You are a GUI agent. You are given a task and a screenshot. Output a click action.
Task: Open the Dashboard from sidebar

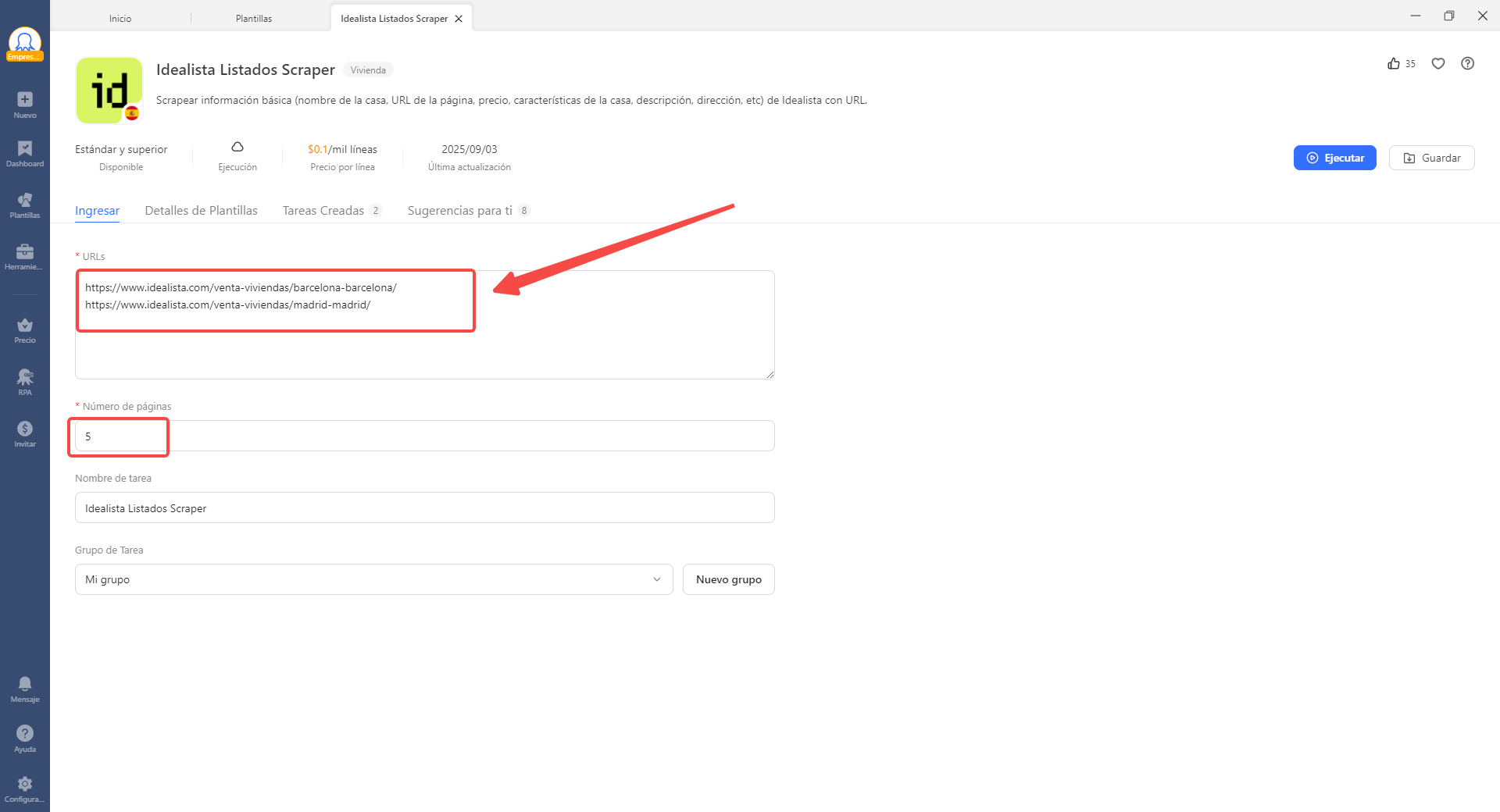pos(25,149)
